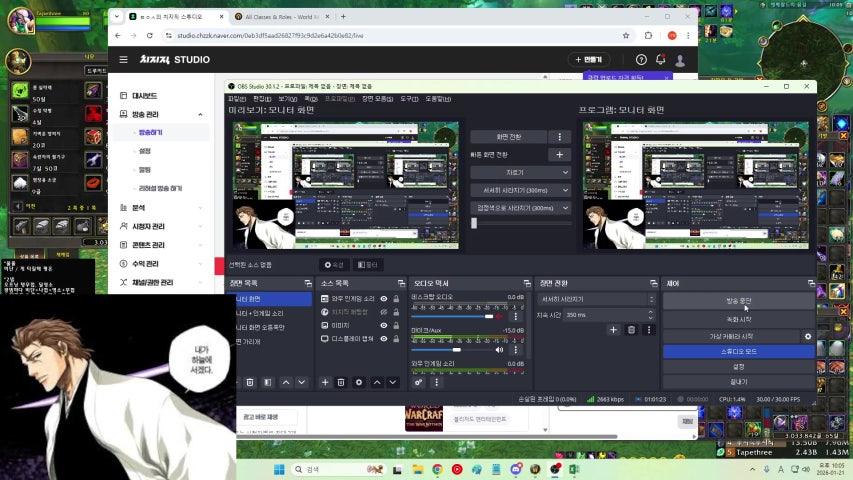Click the 녹화 시작 start recording button
Image resolution: width=853 pixels, height=480 pixels.
737,319
